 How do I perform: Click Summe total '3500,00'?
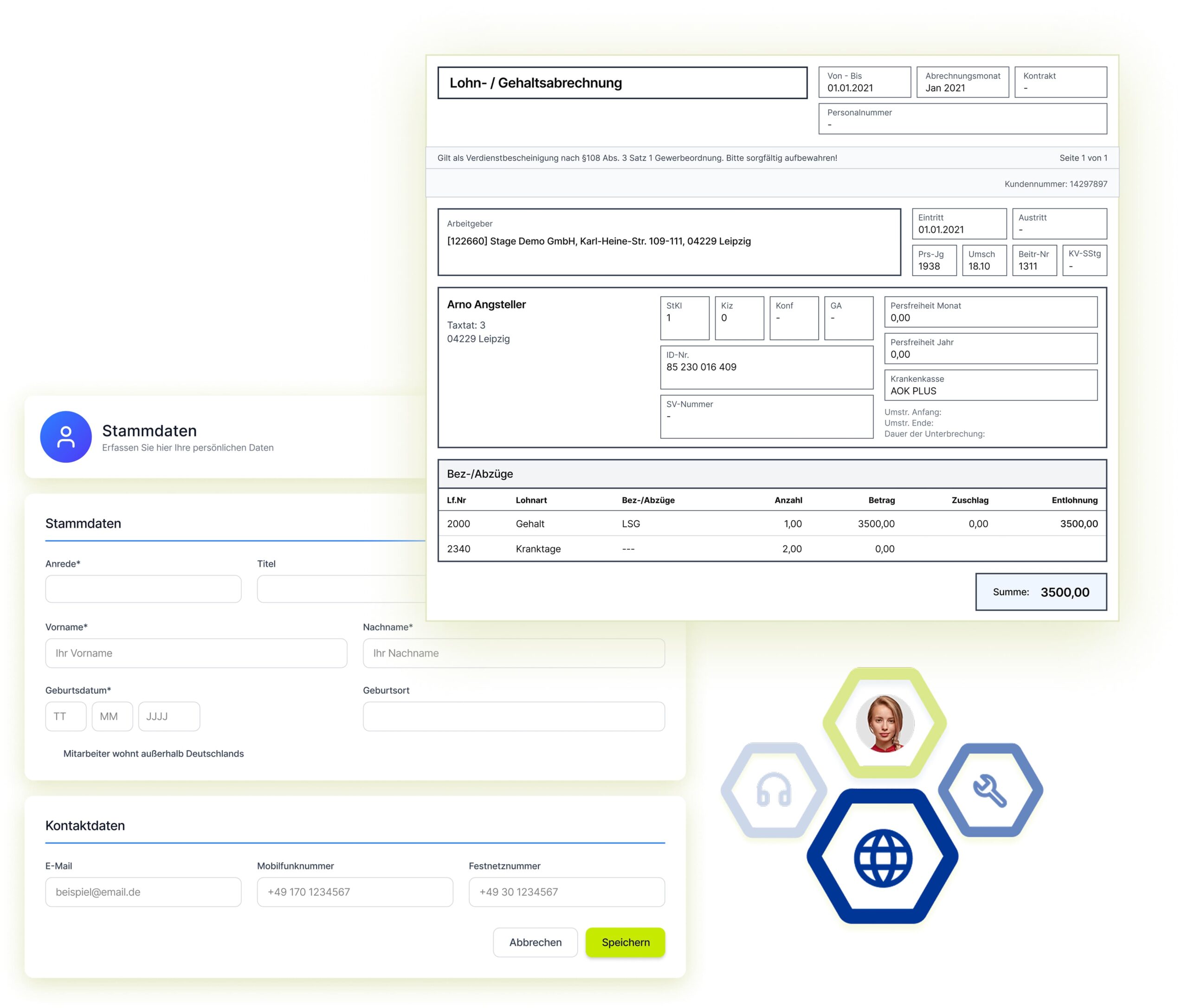coord(1065,592)
